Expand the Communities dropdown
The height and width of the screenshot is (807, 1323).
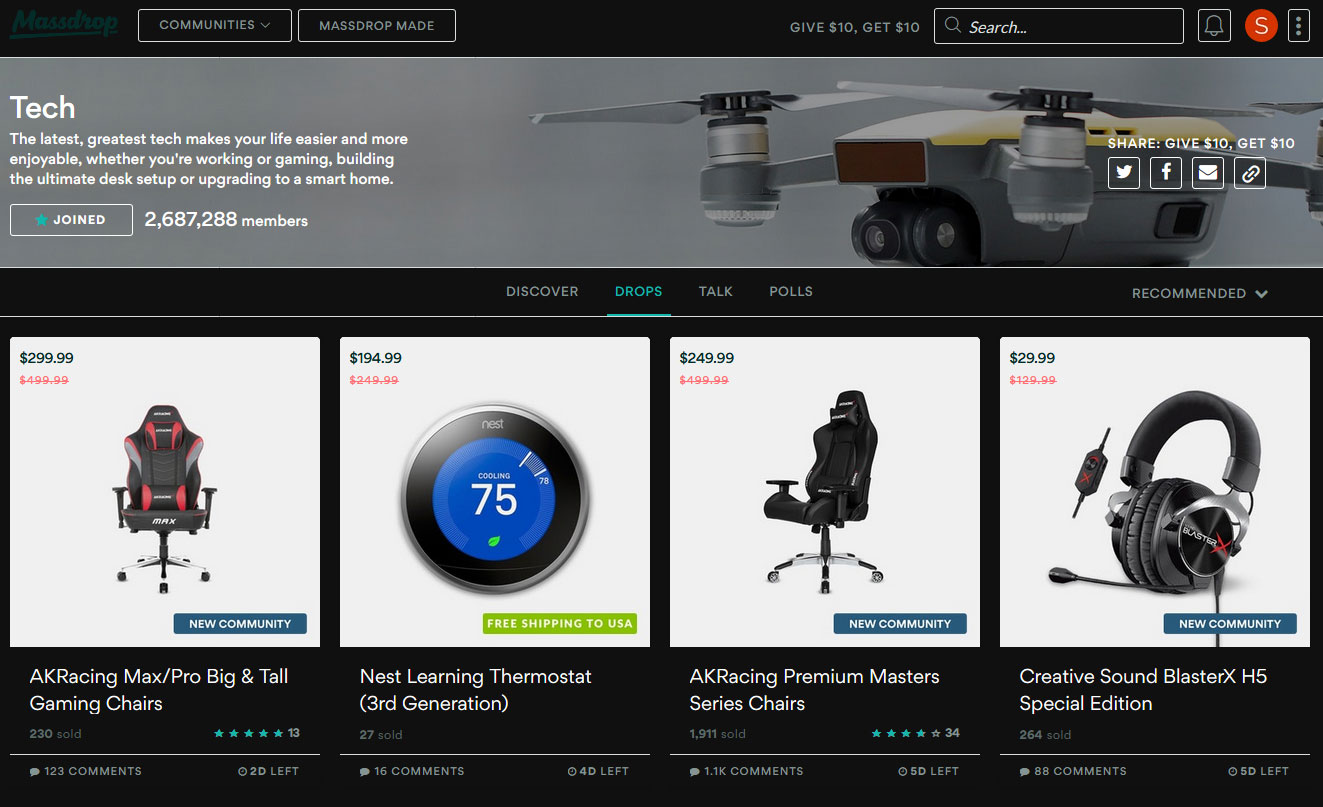pyautogui.click(x=215, y=26)
